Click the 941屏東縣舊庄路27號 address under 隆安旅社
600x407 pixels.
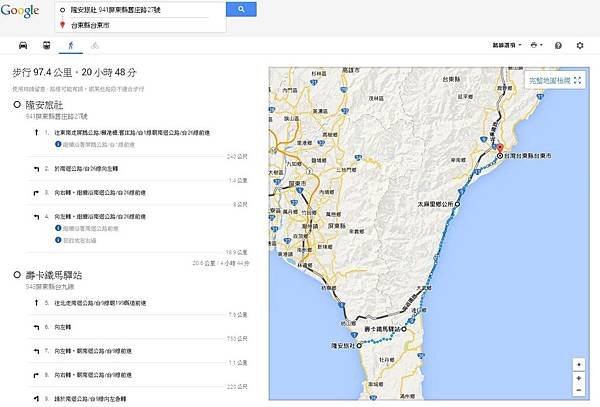click(x=57, y=116)
